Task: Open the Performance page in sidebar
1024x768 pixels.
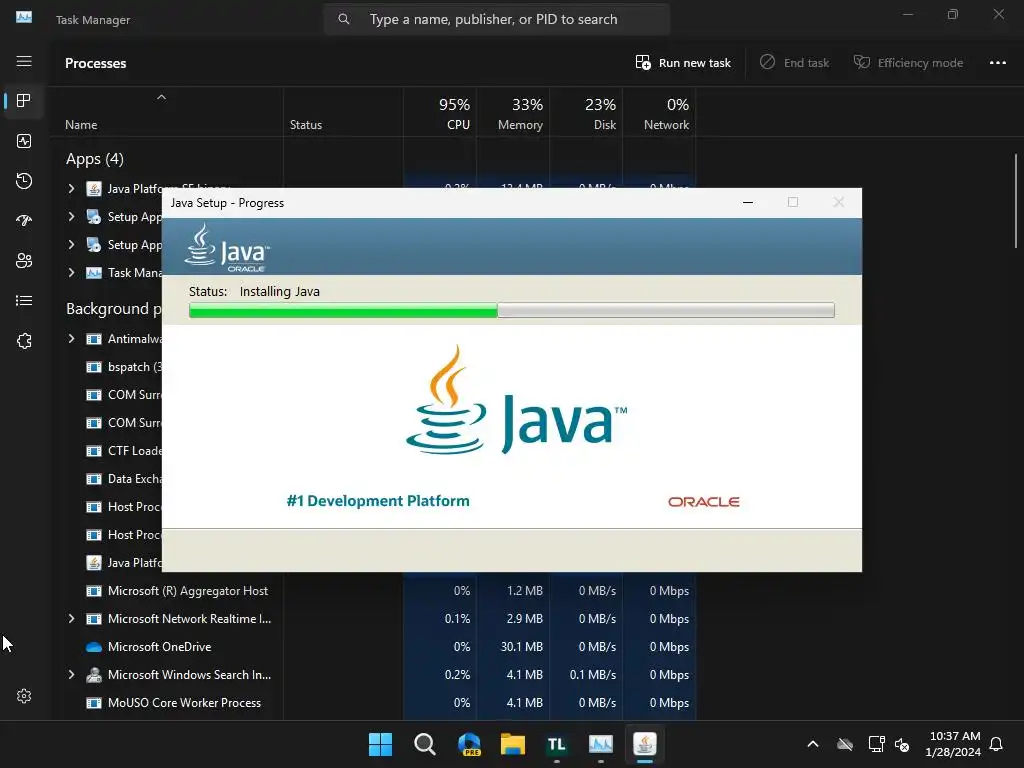Action: tap(24, 141)
